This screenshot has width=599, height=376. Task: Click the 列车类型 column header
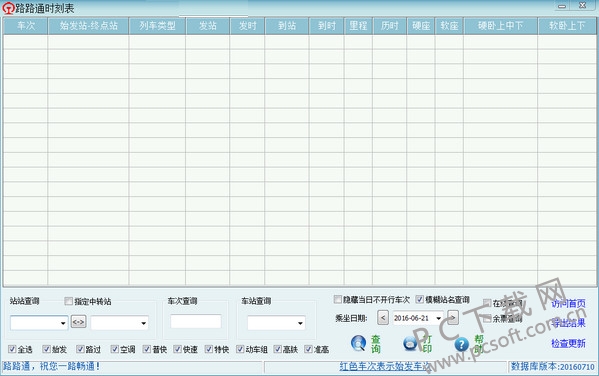(157, 26)
